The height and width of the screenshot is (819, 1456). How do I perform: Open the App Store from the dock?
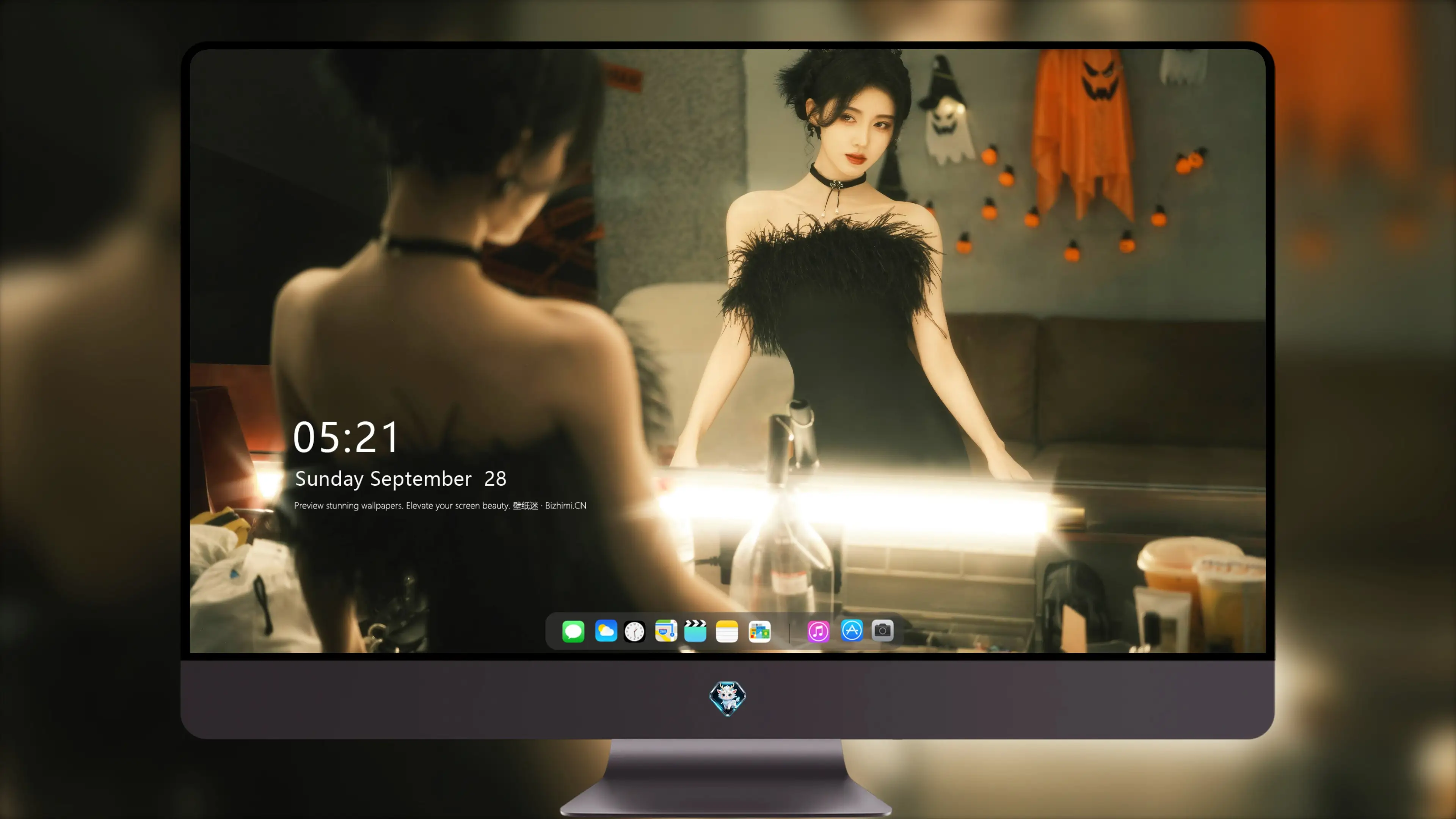[x=851, y=631]
